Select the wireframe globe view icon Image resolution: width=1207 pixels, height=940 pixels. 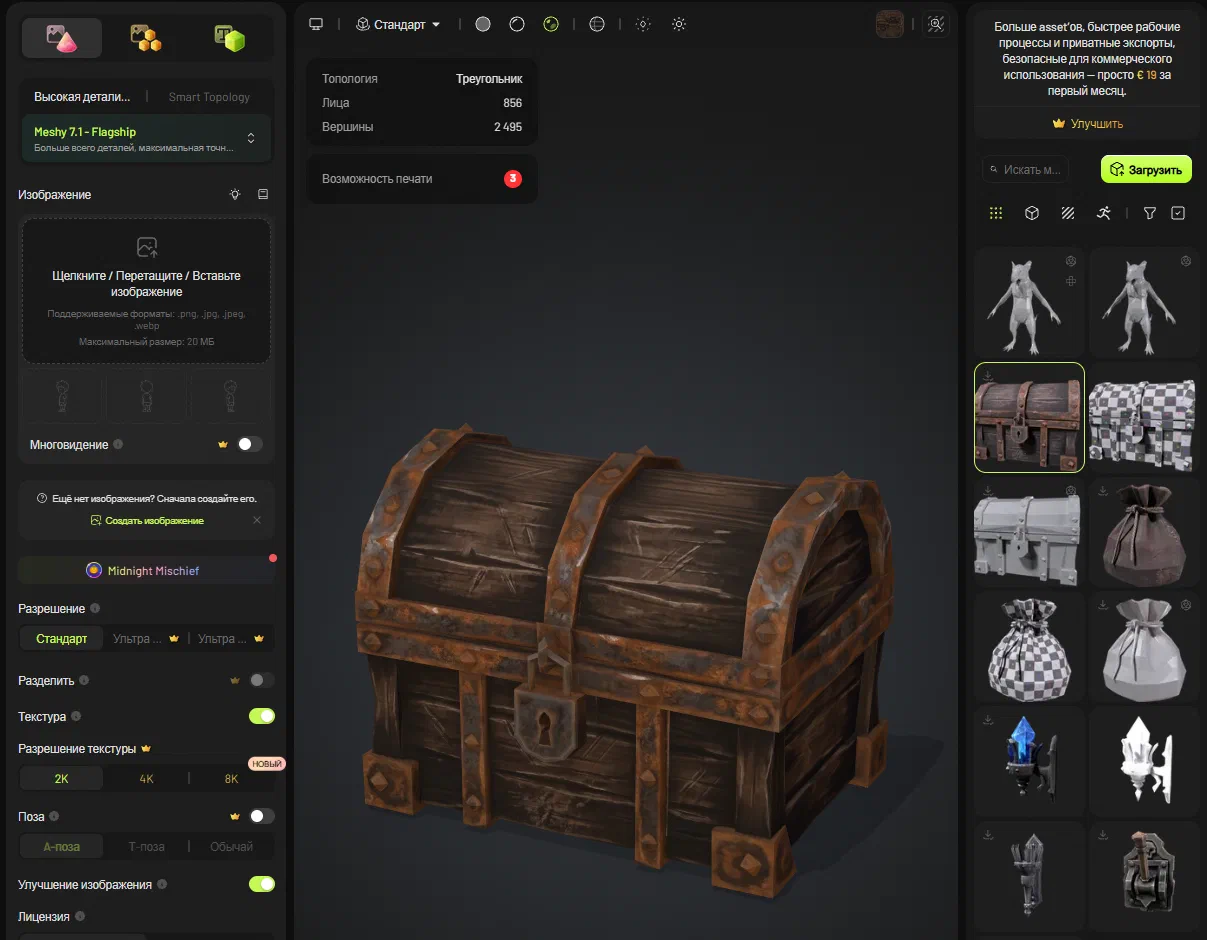click(597, 24)
